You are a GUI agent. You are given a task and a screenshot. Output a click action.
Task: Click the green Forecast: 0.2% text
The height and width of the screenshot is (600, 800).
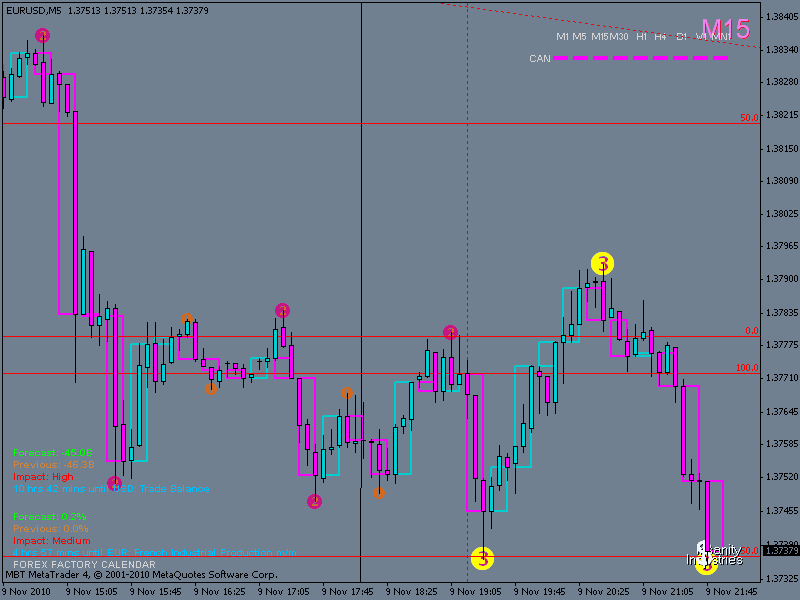coord(50,516)
